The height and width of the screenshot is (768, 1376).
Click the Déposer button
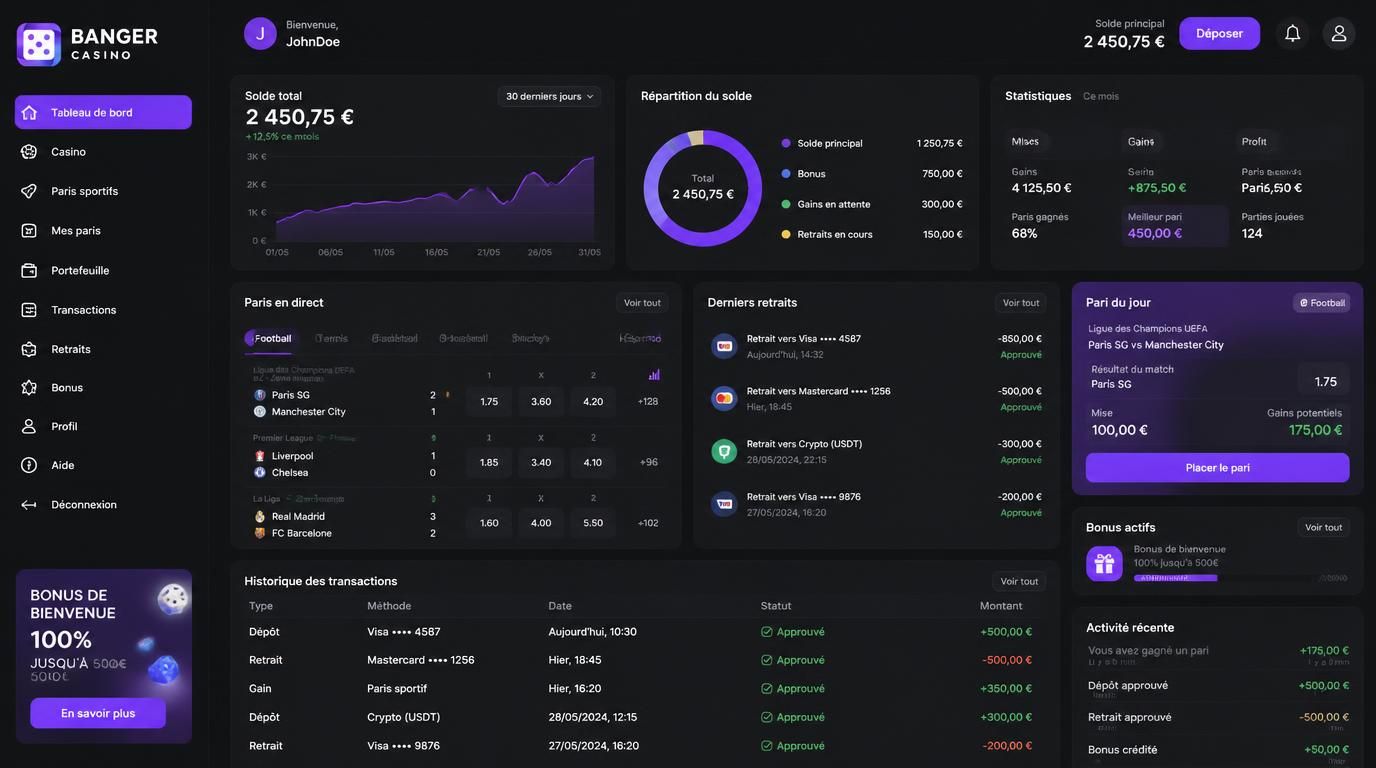click(x=1219, y=33)
